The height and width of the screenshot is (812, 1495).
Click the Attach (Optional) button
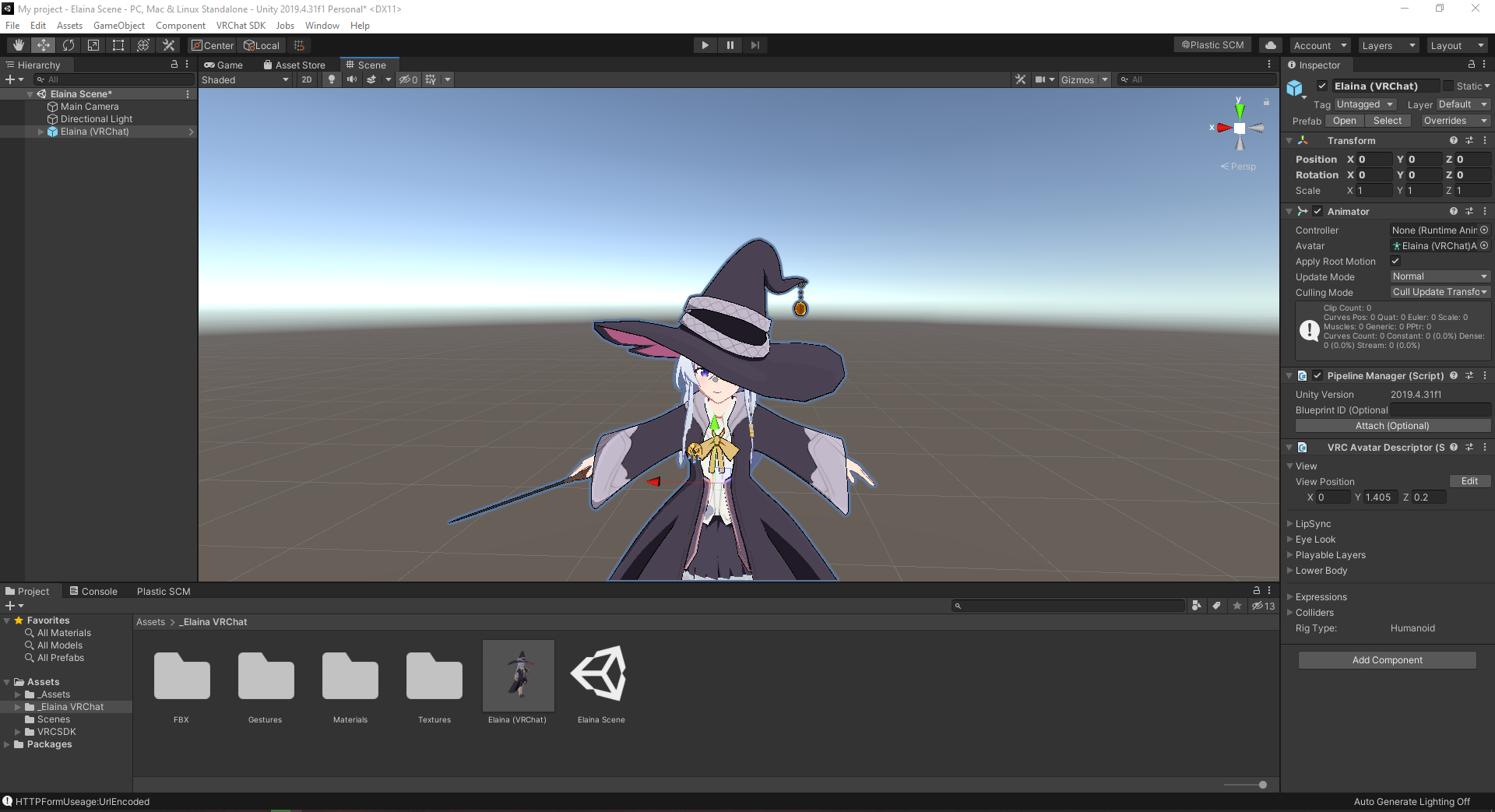pos(1392,426)
